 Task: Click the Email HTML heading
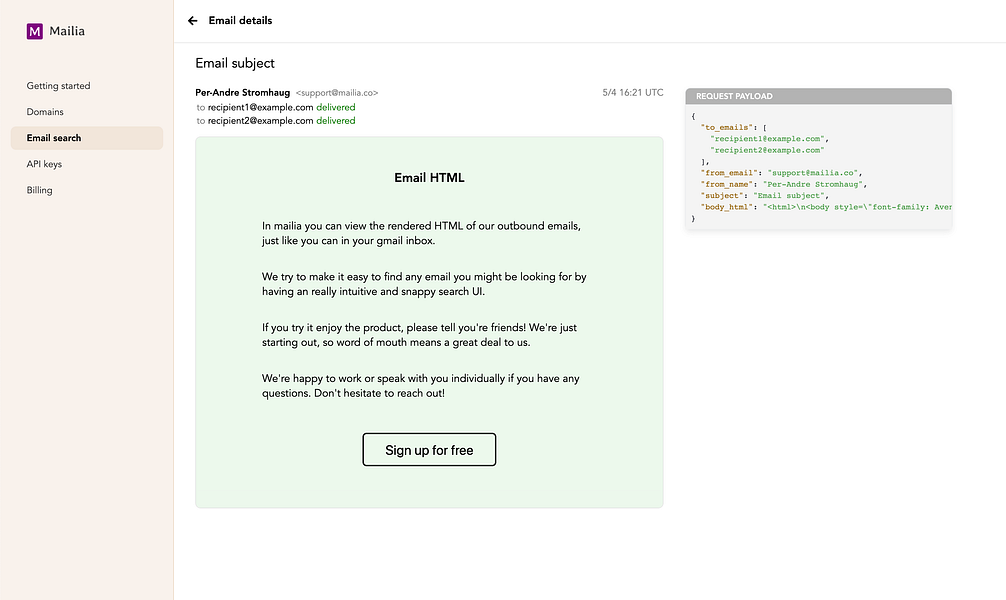[x=429, y=178]
